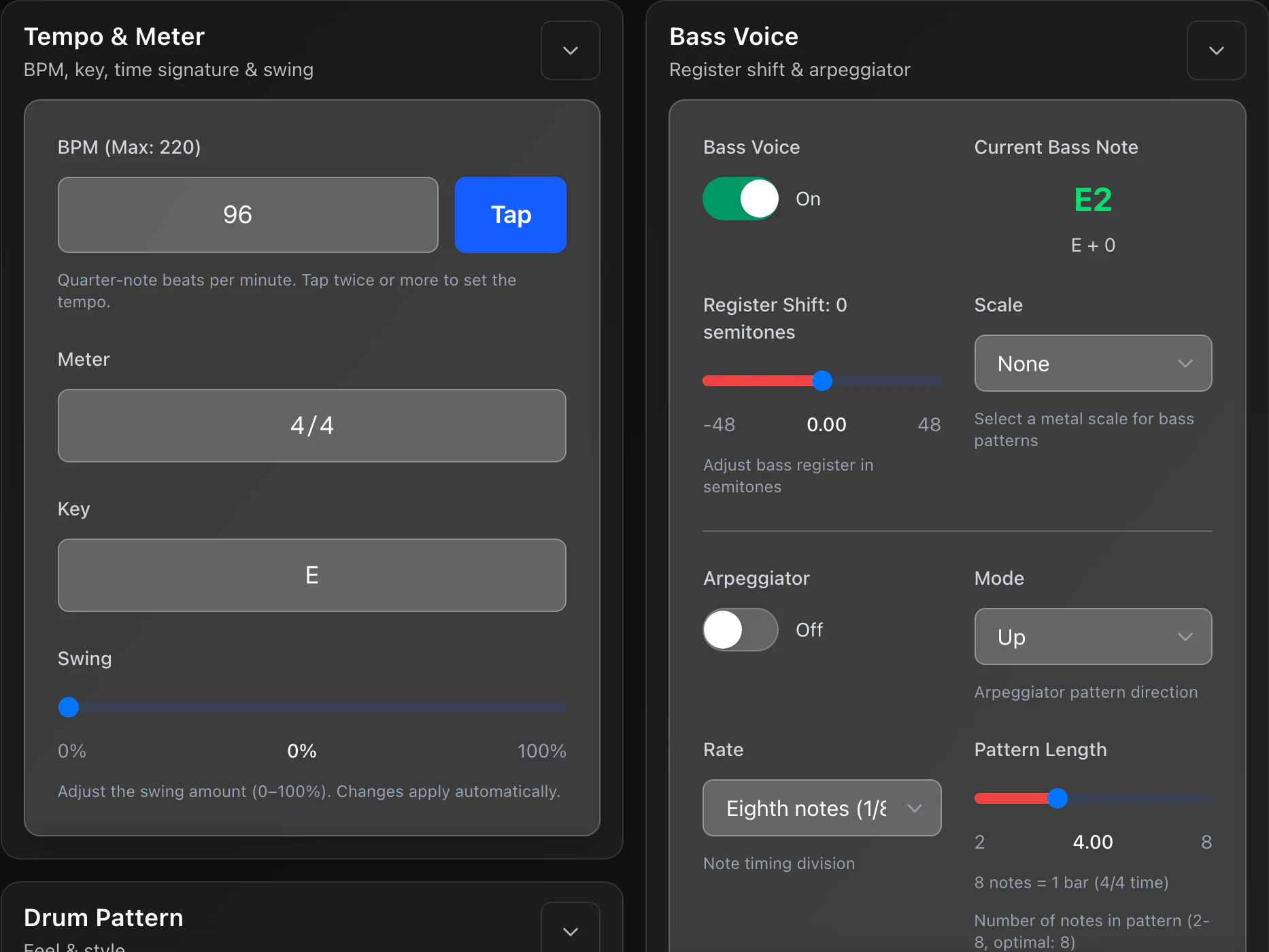This screenshot has height=952, width=1269.
Task: Click the chevron arrow inside Rate dropdown
Action: coord(915,809)
